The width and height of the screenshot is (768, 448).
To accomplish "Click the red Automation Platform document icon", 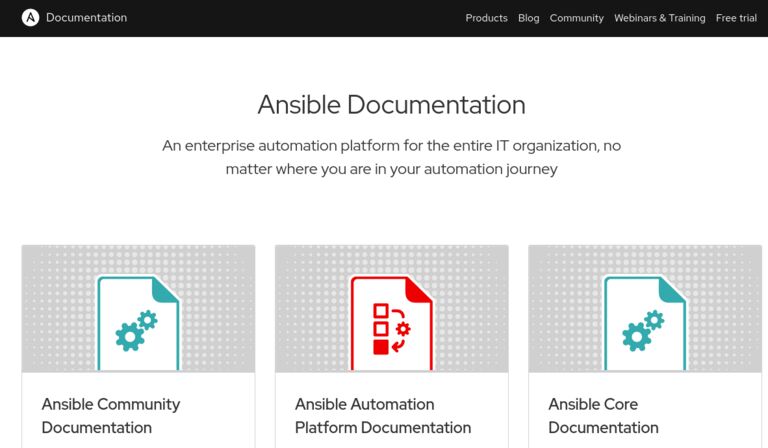I will click(392, 324).
